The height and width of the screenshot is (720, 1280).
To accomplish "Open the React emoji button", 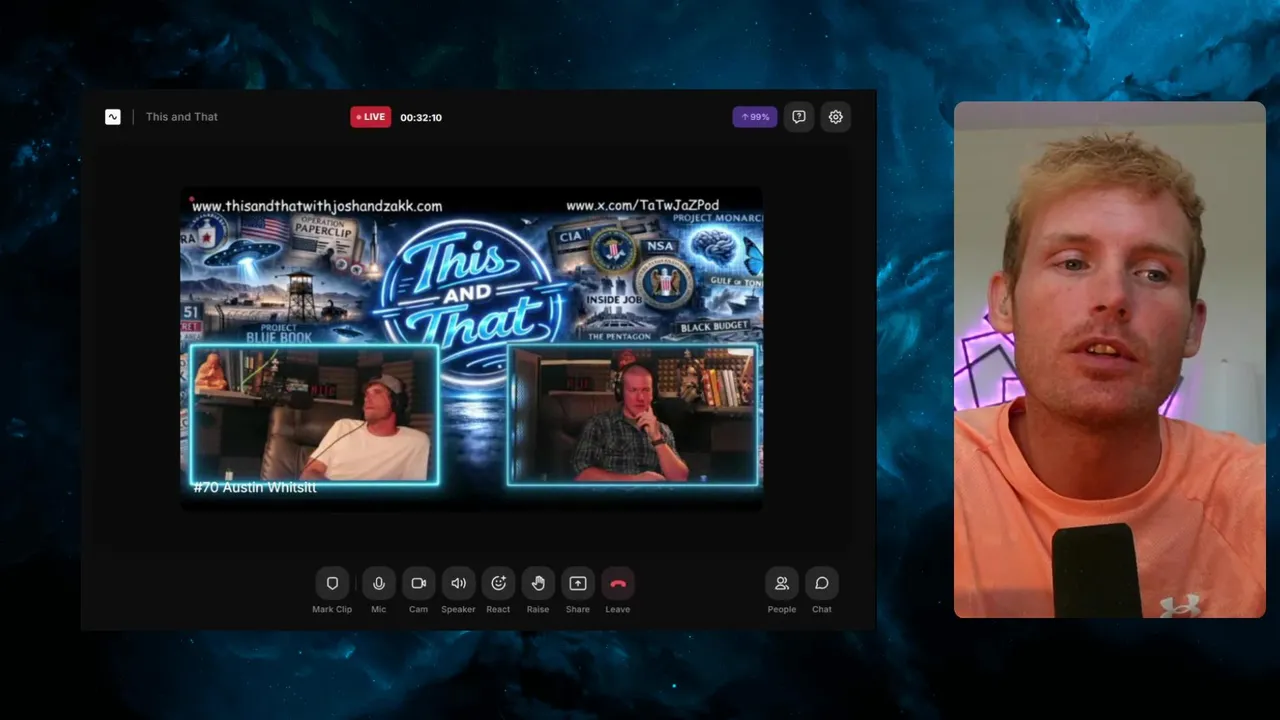I will [x=498, y=583].
